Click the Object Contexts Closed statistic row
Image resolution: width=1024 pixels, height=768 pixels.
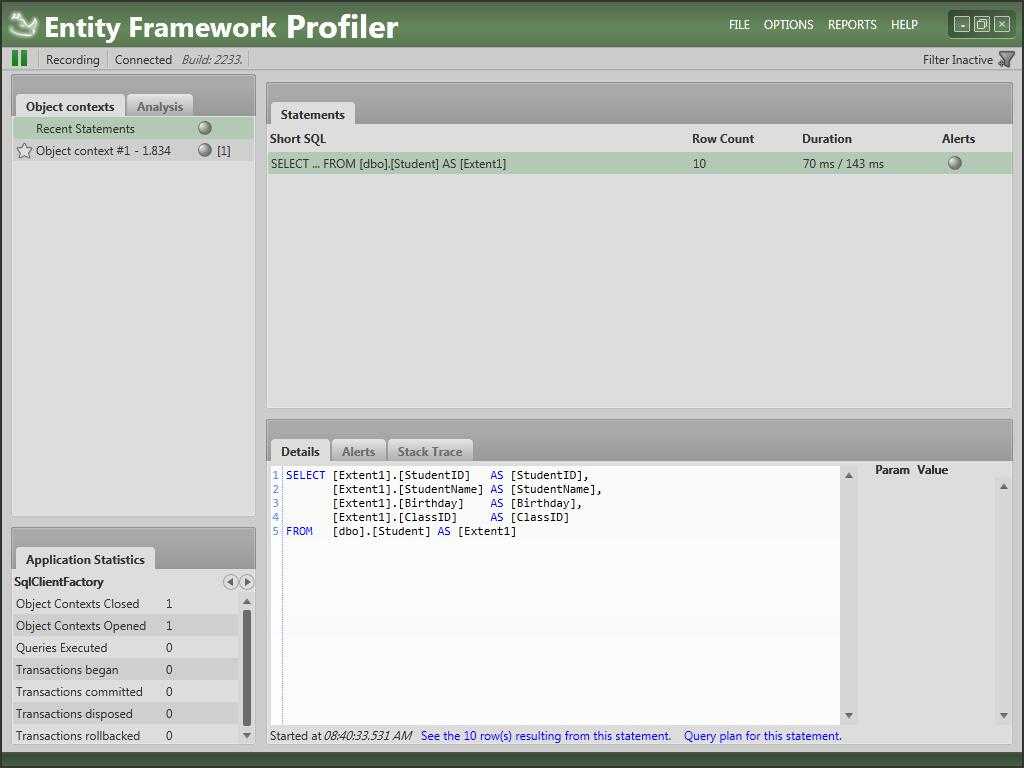pos(126,603)
